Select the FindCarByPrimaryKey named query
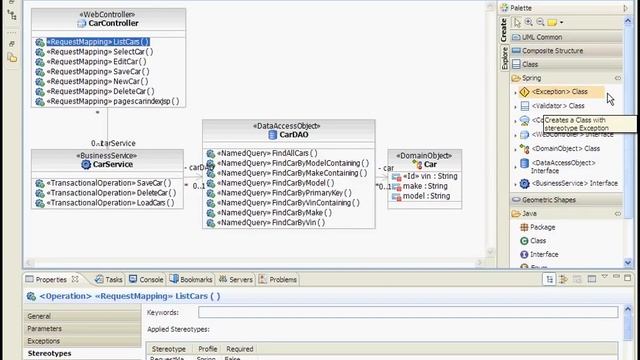The width and height of the screenshot is (640, 360). click(x=279, y=193)
